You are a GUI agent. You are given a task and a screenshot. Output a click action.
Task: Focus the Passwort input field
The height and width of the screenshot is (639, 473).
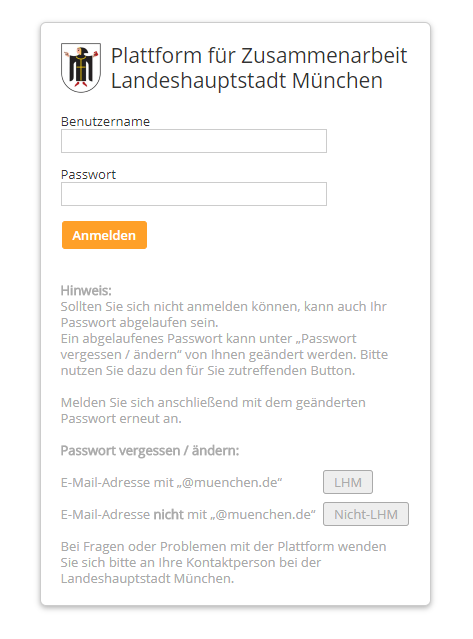coord(194,194)
